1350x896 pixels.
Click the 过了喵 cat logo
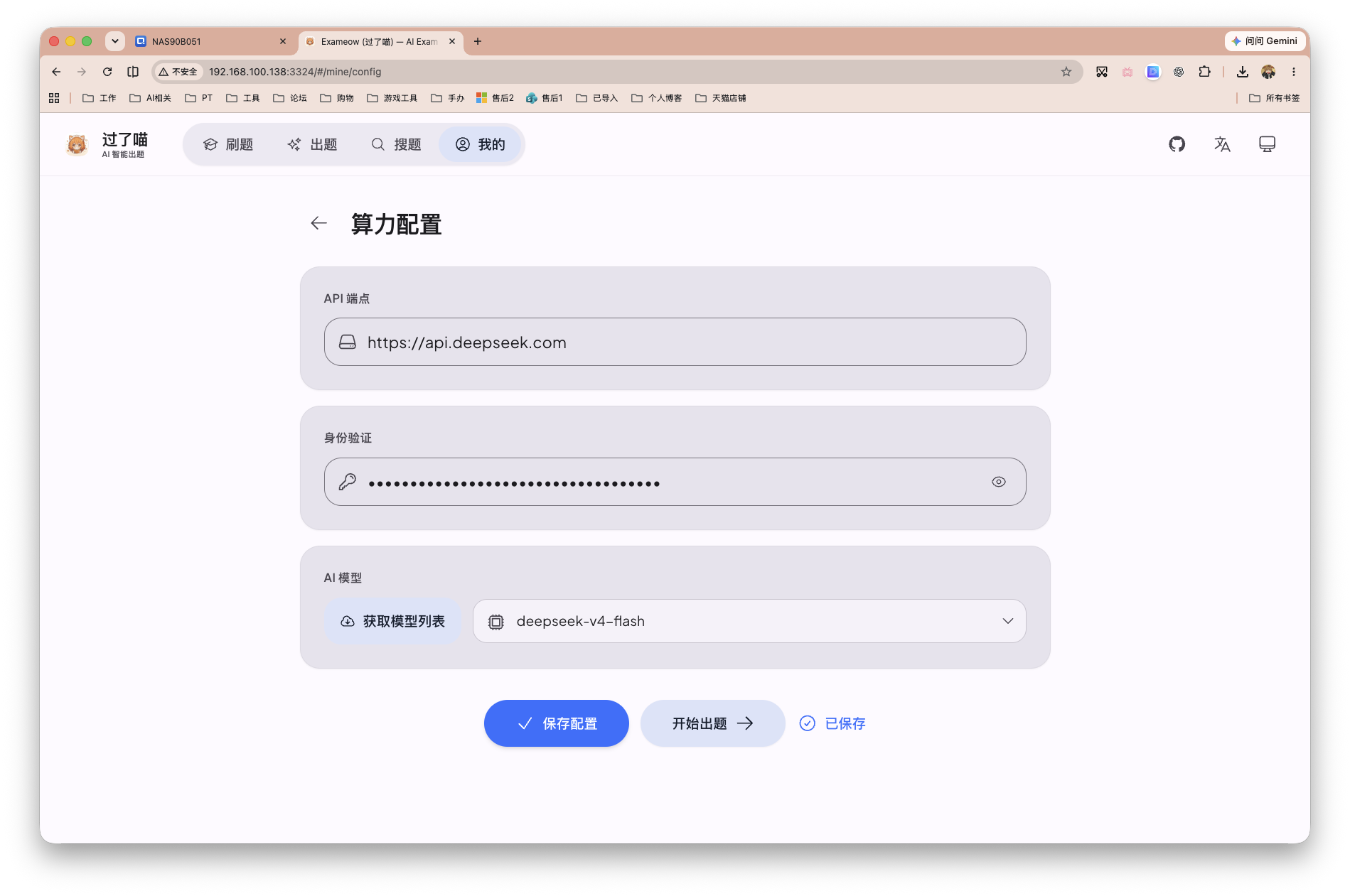pyautogui.click(x=77, y=144)
